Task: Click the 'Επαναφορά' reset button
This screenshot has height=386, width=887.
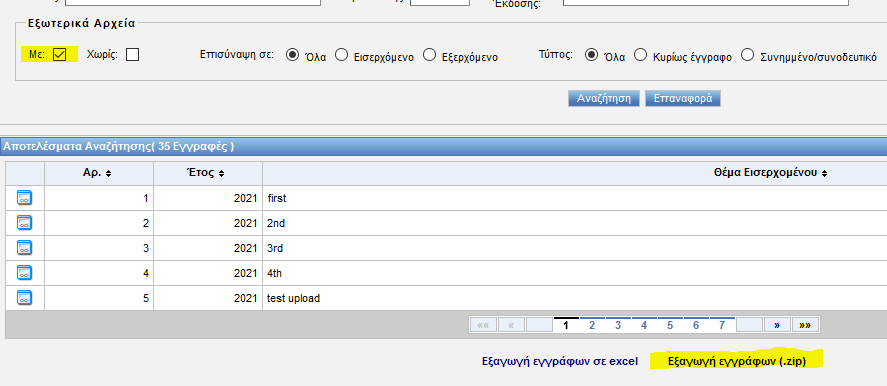Action: (x=683, y=98)
